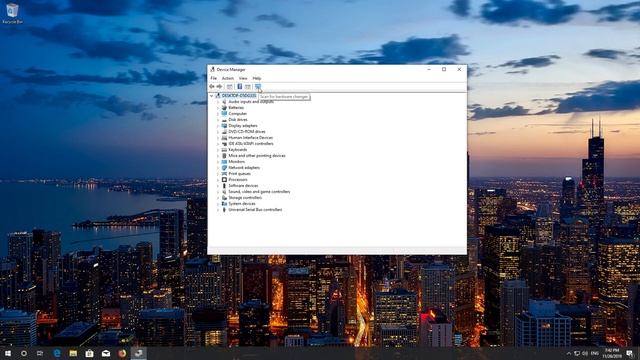Open File Explorer from the taskbar

(x=73, y=353)
